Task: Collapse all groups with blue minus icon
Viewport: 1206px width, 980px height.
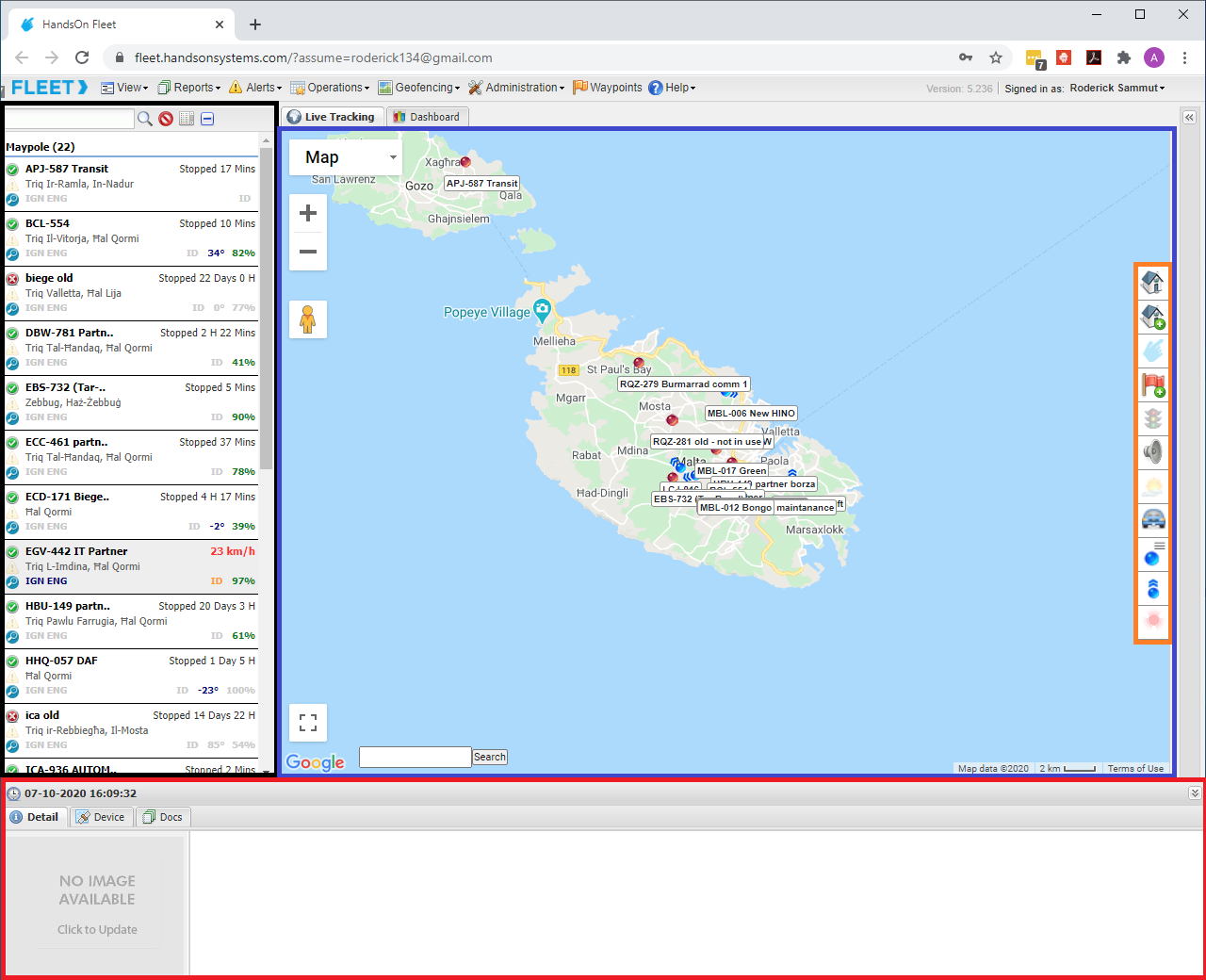Action: pos(207,119)
